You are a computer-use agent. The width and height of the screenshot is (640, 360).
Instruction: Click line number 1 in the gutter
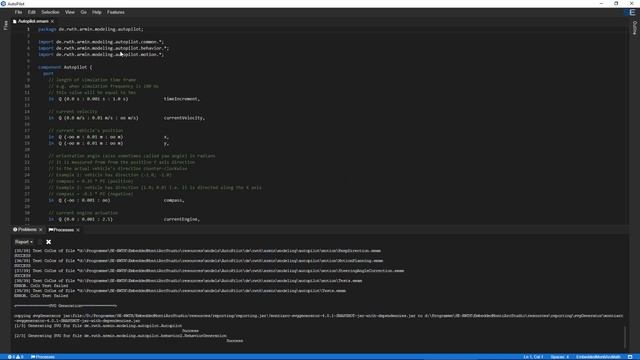pos(28,29)
